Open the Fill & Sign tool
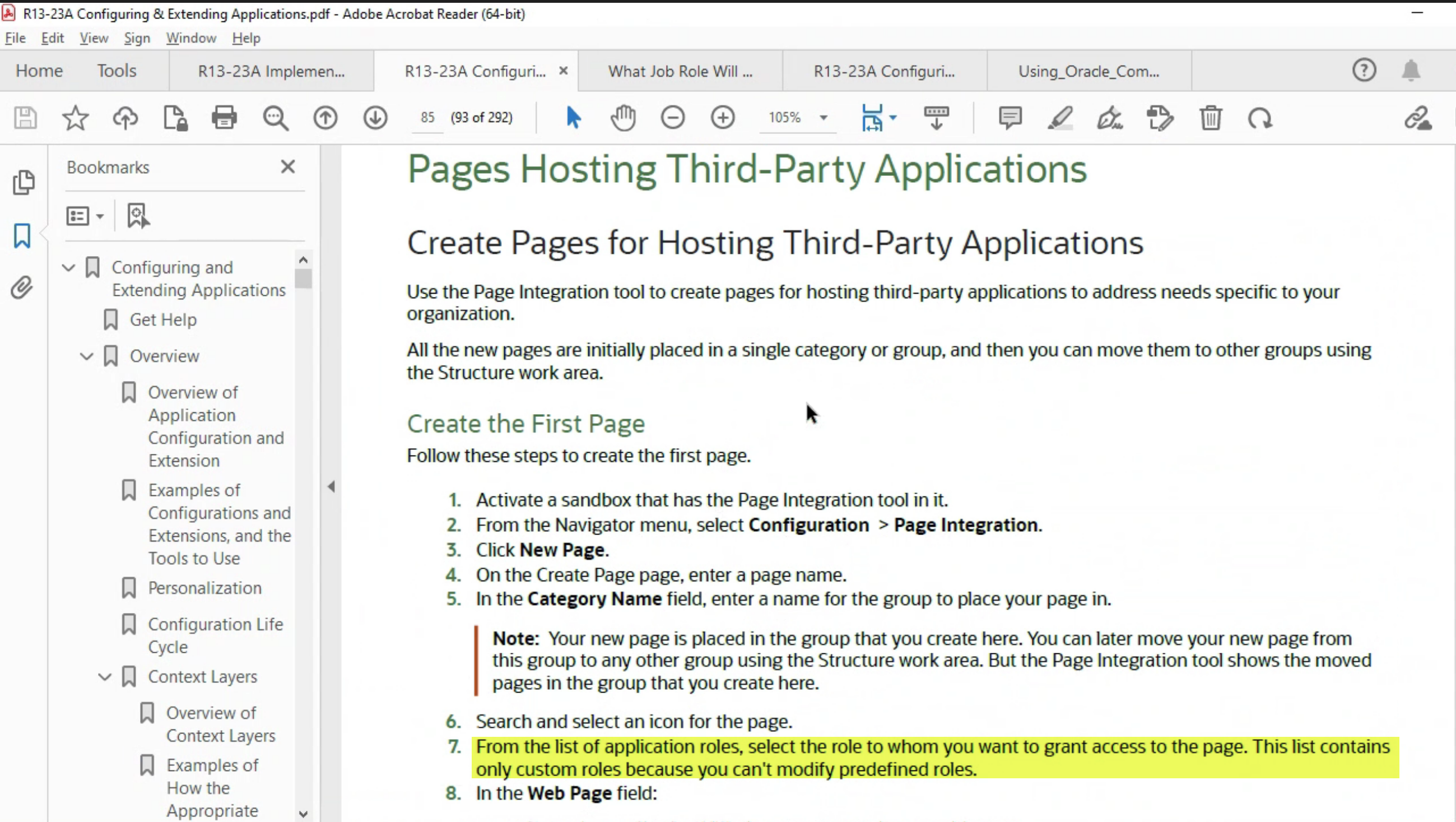The image size is (1456, 822). [x=1109, y=118]
